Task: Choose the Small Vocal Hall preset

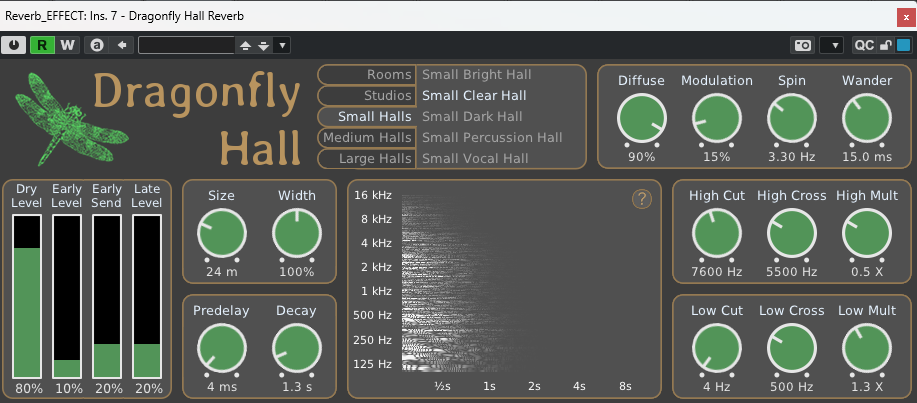Action: point(477,158)
